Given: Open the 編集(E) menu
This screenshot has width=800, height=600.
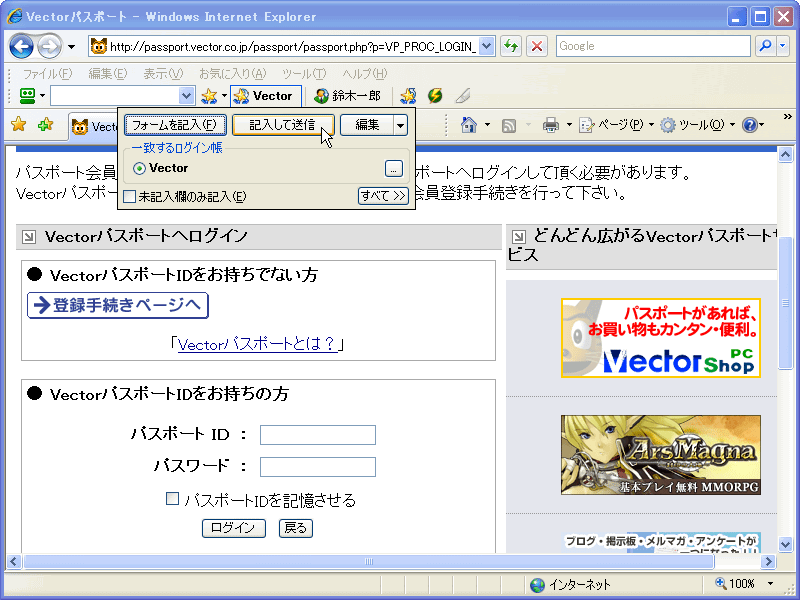Looking at the screenshot, I should tap(108, 73).
